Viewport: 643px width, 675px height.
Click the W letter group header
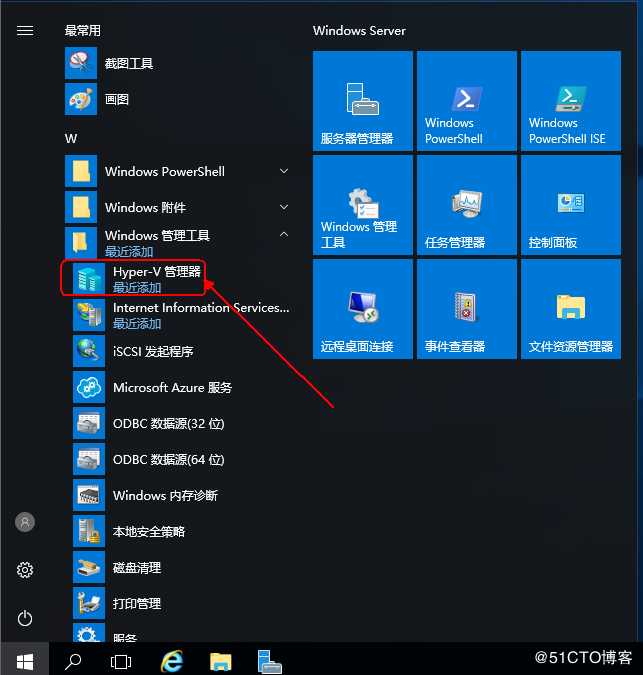tap(71, 139)
